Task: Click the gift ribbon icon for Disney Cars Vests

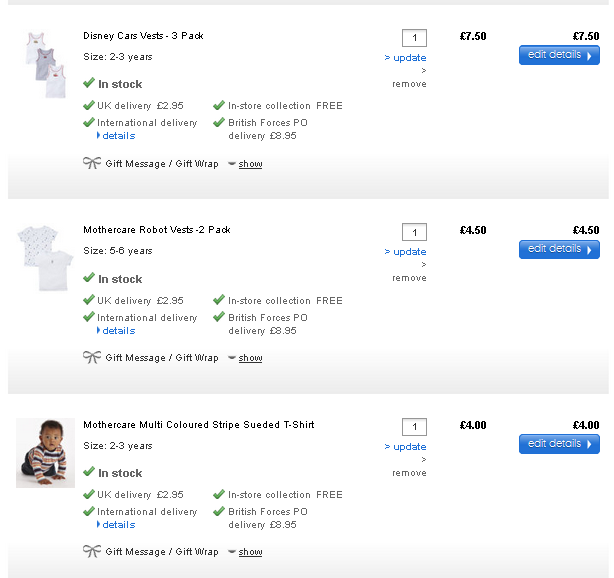Action: [x=92, y=163]
